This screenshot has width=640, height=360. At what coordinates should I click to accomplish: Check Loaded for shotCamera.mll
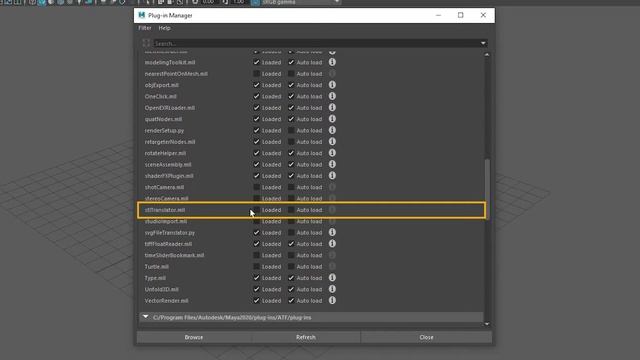click(x=256, y=187)
